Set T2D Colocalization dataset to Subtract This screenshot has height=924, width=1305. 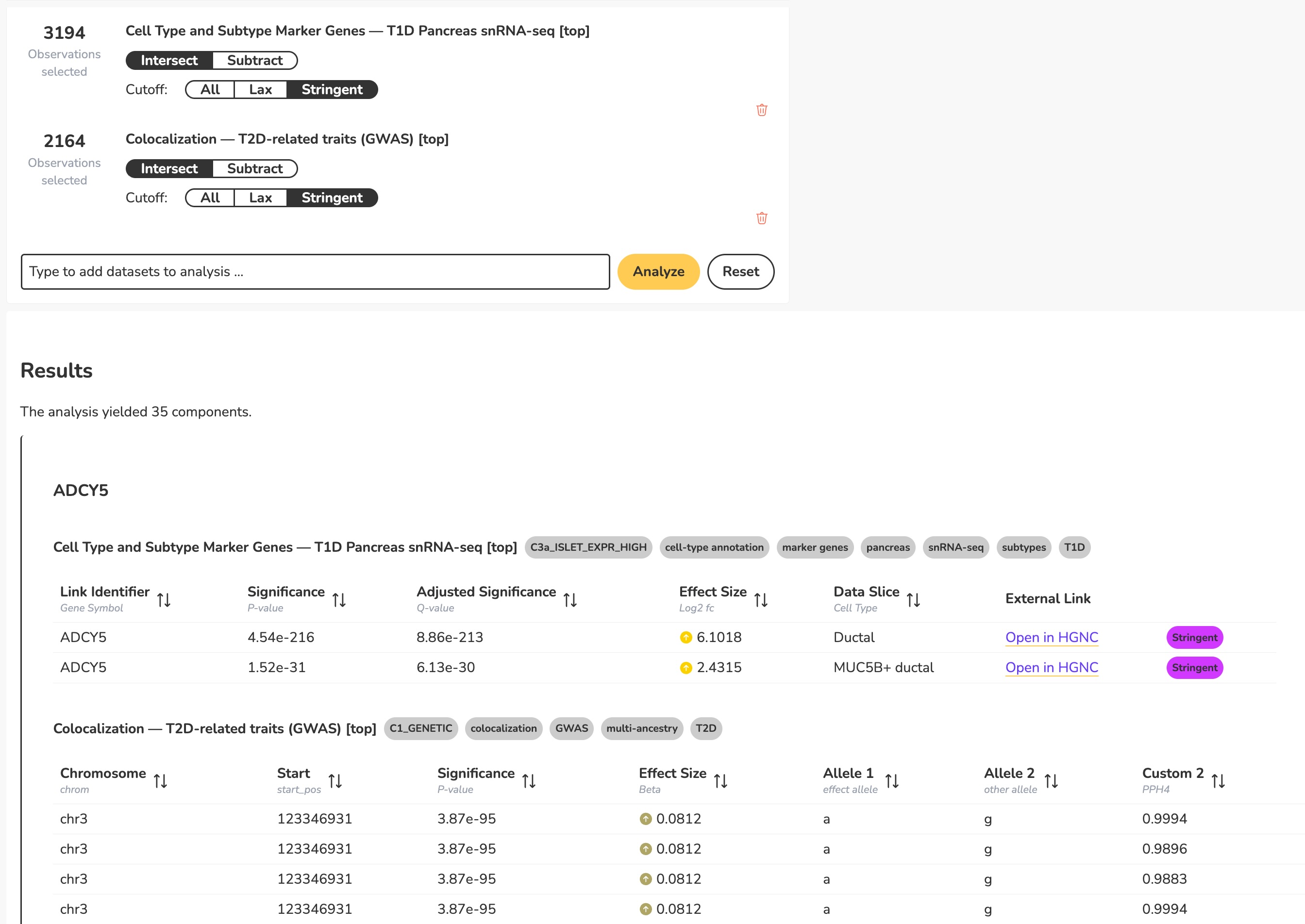[255, 168]
